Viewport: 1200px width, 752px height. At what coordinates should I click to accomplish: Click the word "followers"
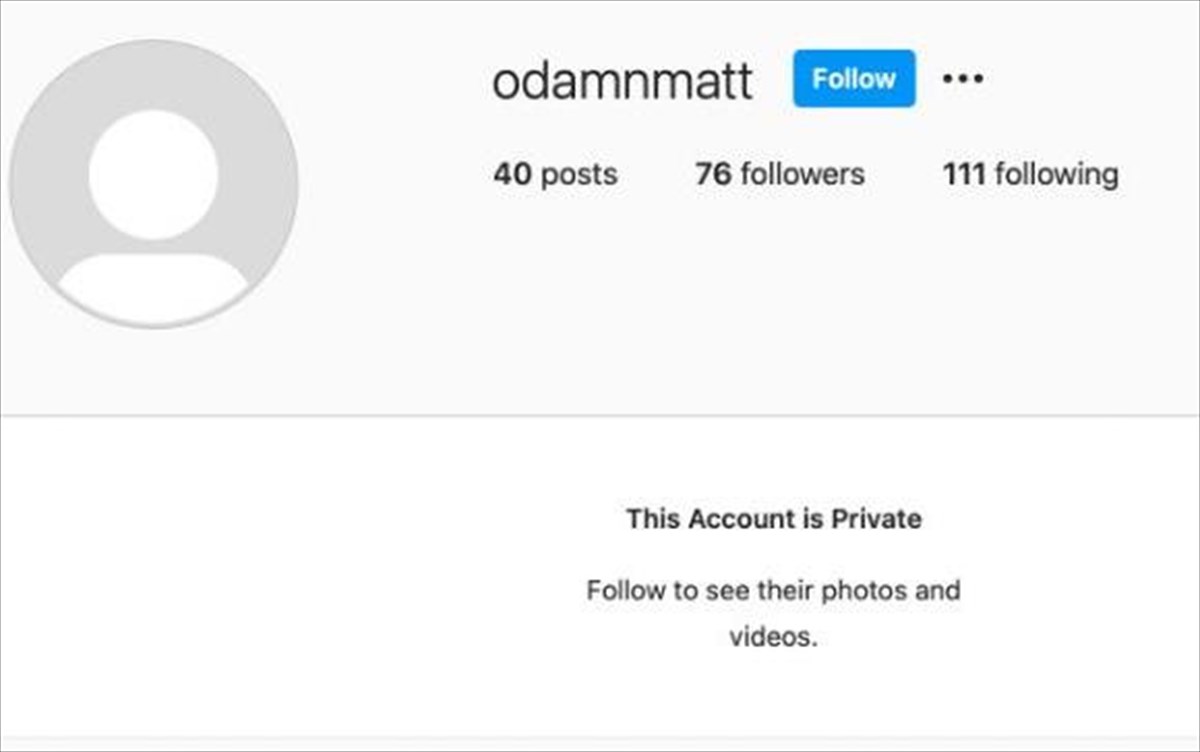click(x=802, y=174)
